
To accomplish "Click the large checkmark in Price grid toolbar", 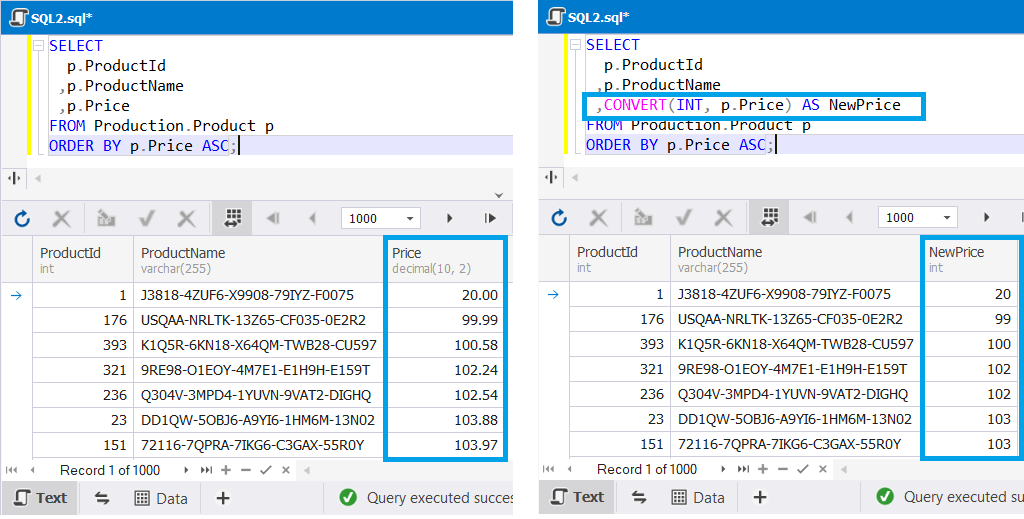I will pos(147,219).
